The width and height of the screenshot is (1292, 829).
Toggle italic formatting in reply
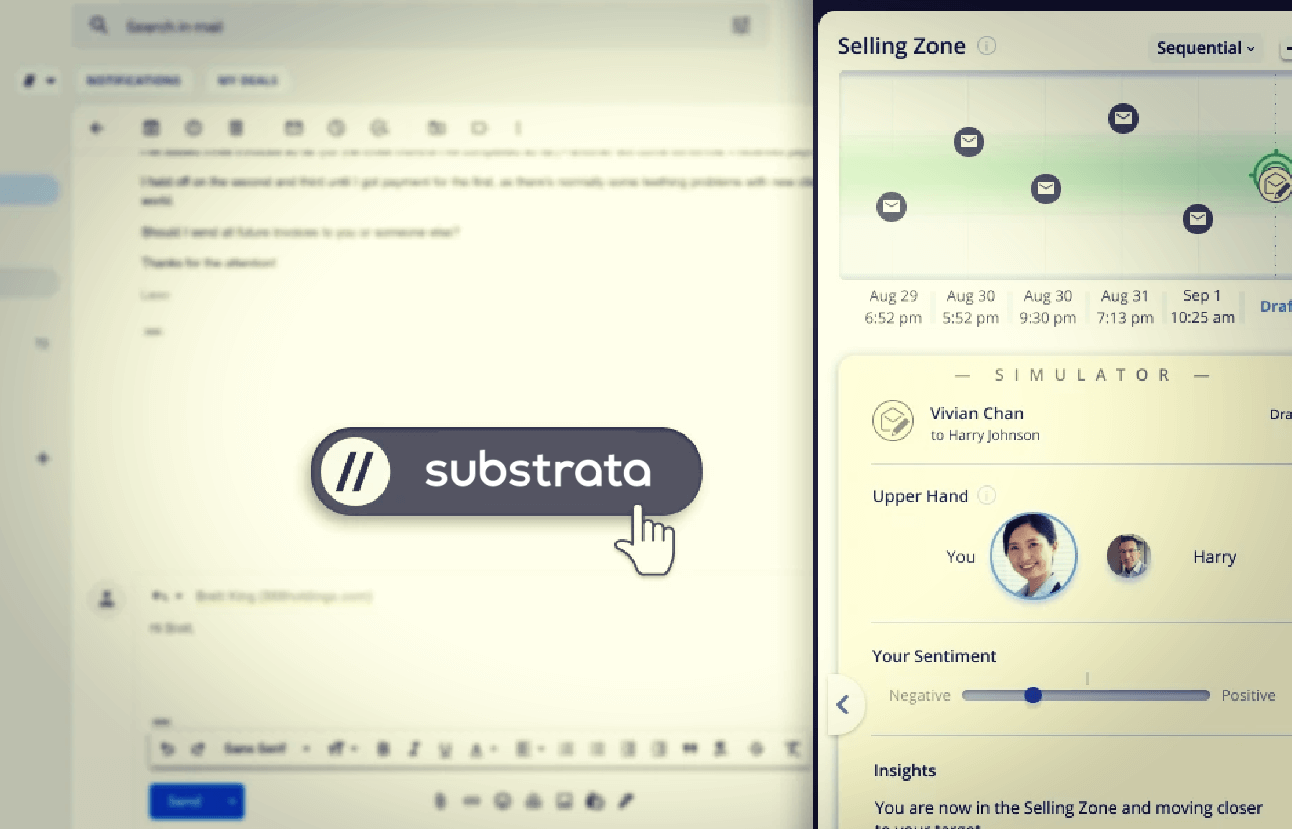pos(415,749)
